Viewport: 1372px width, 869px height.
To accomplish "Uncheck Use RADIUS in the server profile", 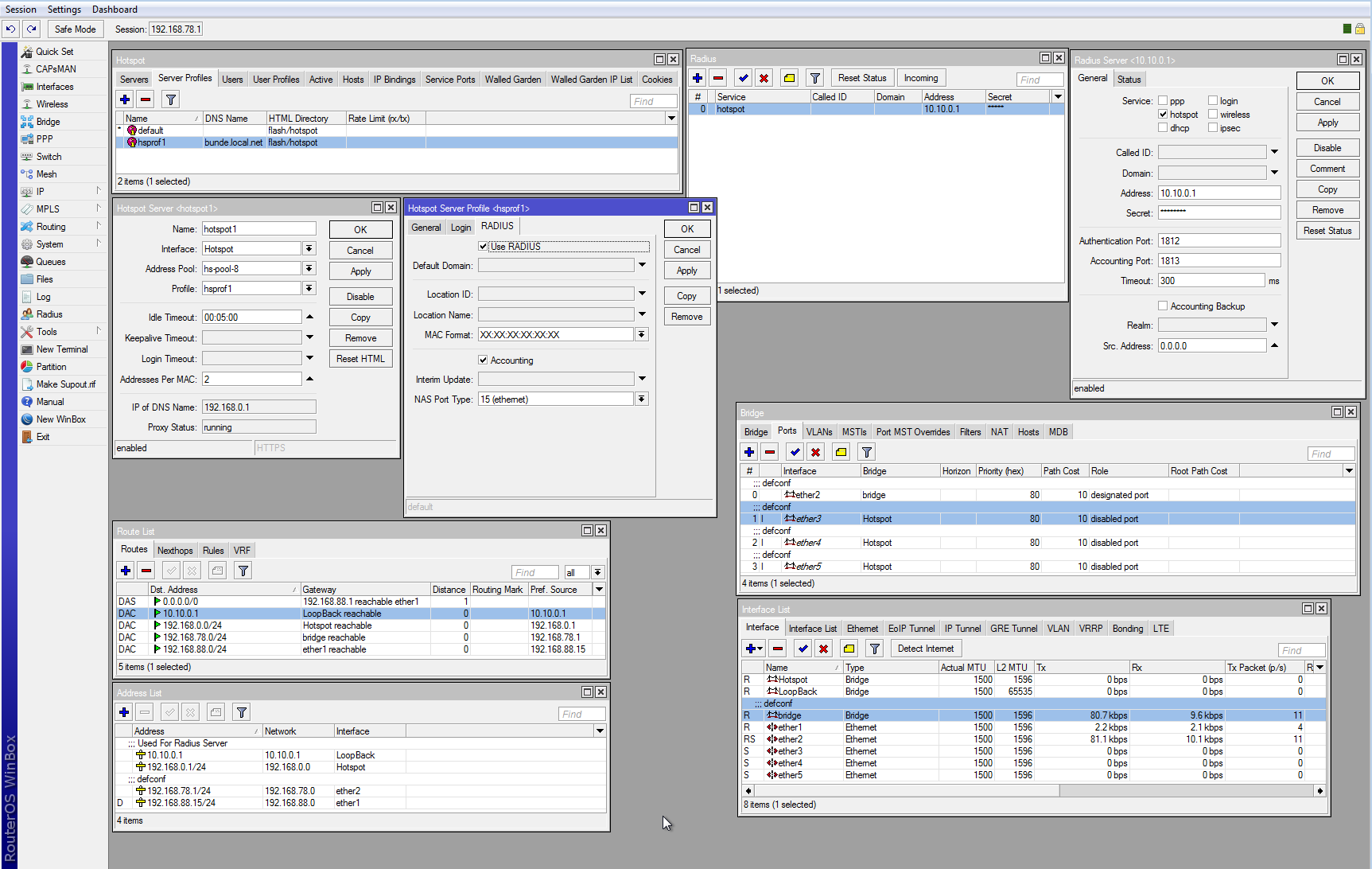I will (483, 246).
